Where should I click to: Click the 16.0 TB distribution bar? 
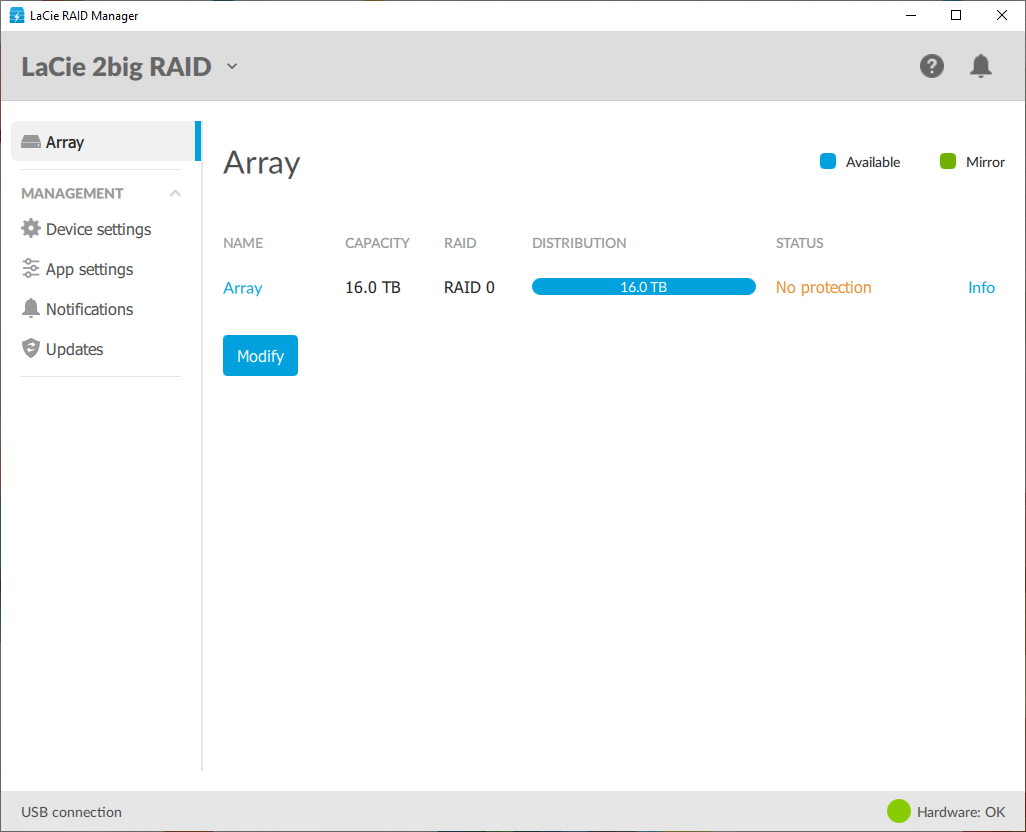click(644, 286)
